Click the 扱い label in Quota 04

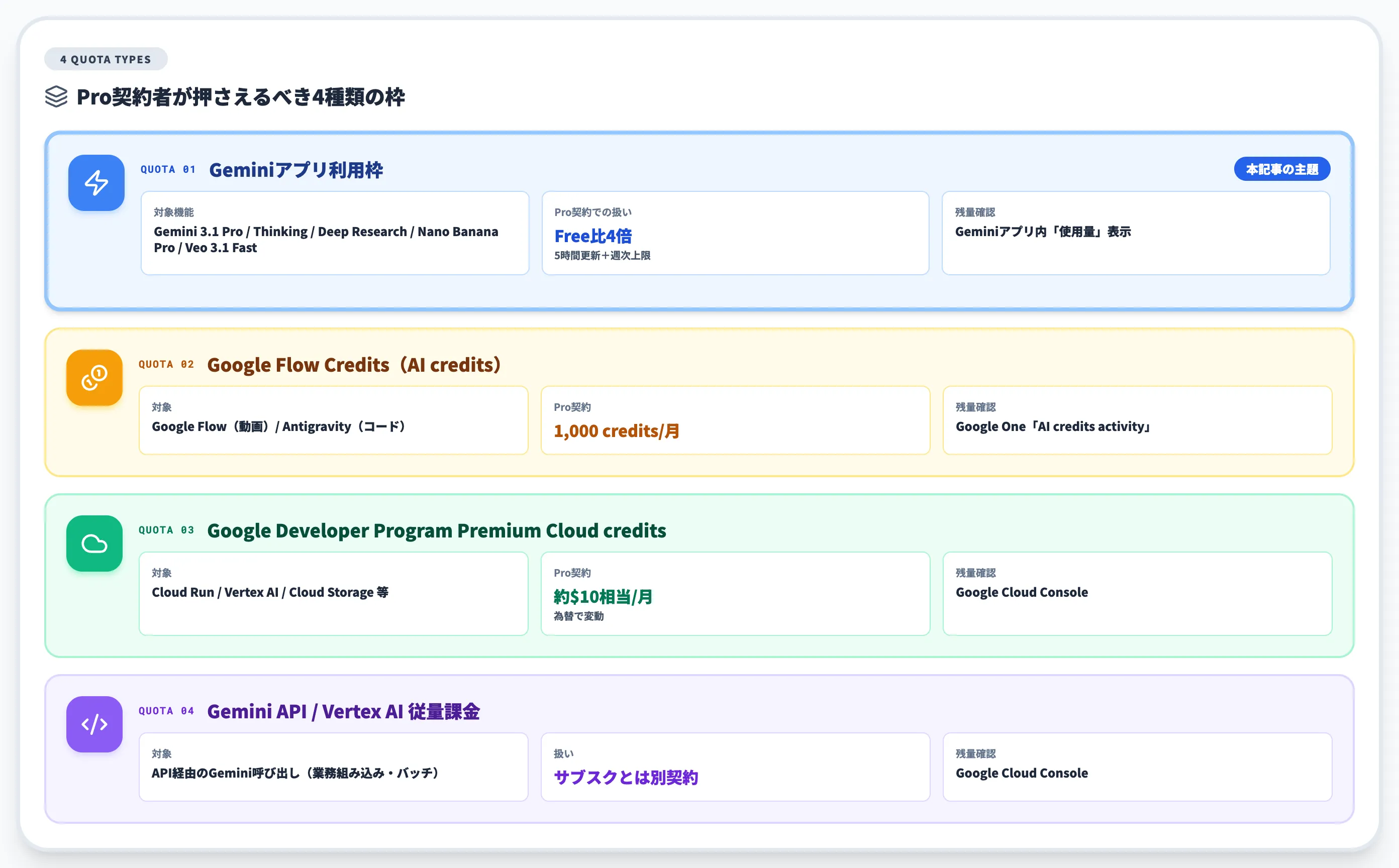click(563, 754)
